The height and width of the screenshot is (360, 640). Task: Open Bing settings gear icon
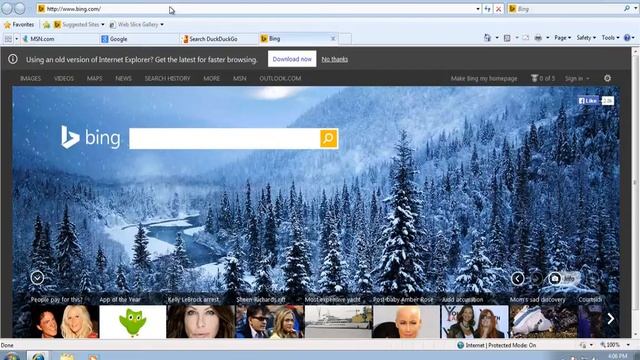[x=607, y=78]
